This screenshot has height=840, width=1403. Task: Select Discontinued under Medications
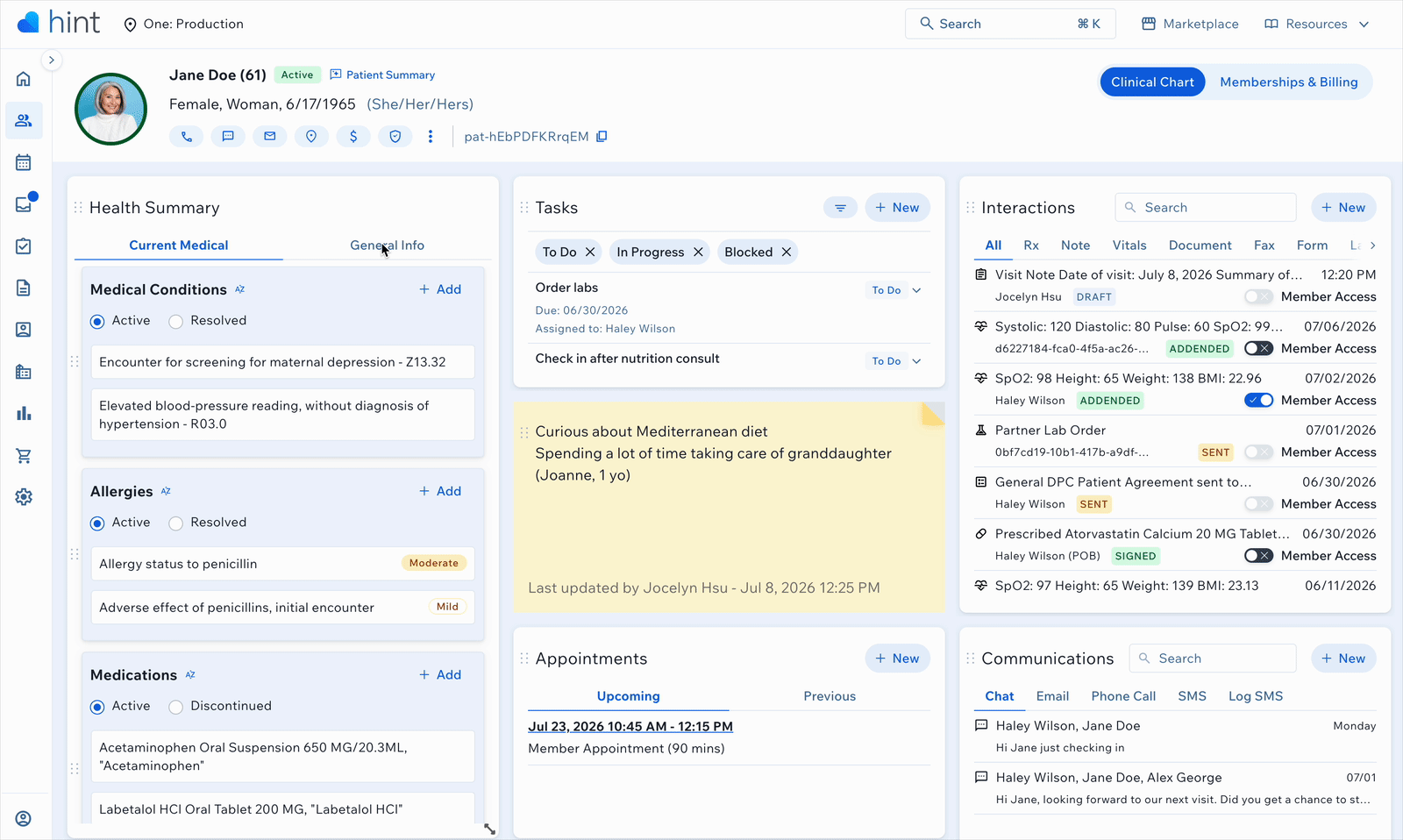click(175, 707)
